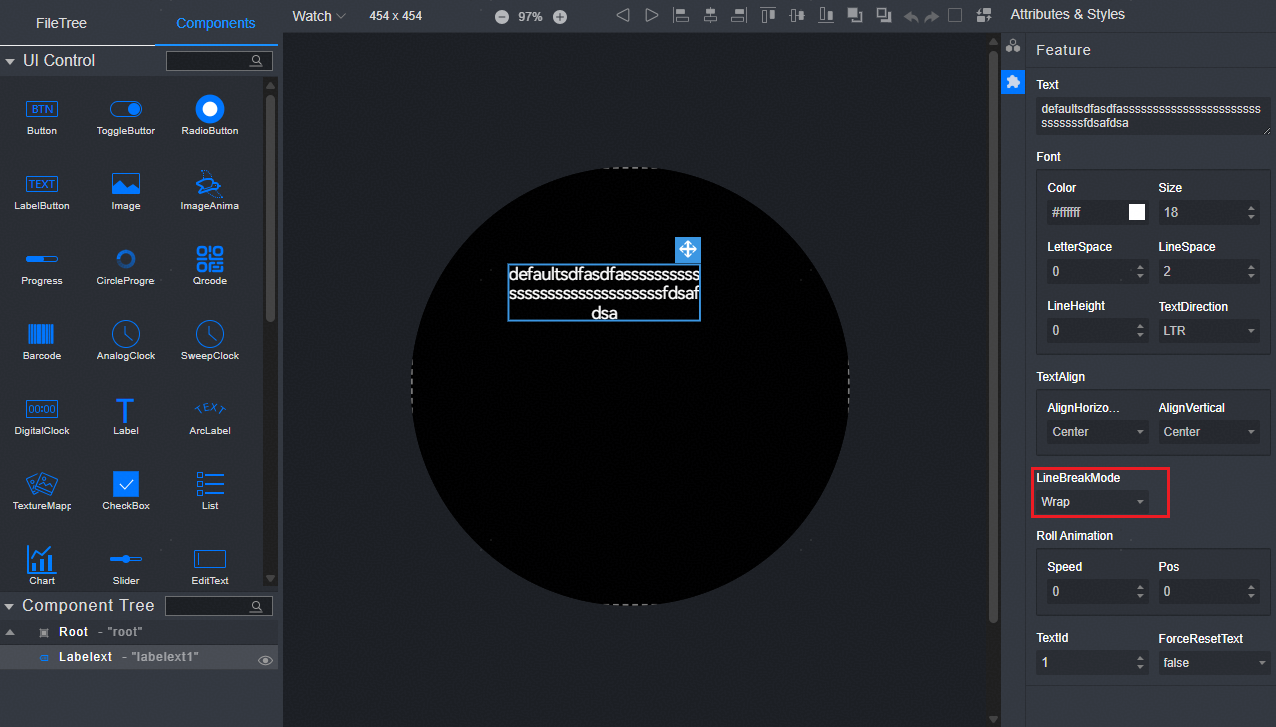Click the bring to front icon

tap(855, 15)
